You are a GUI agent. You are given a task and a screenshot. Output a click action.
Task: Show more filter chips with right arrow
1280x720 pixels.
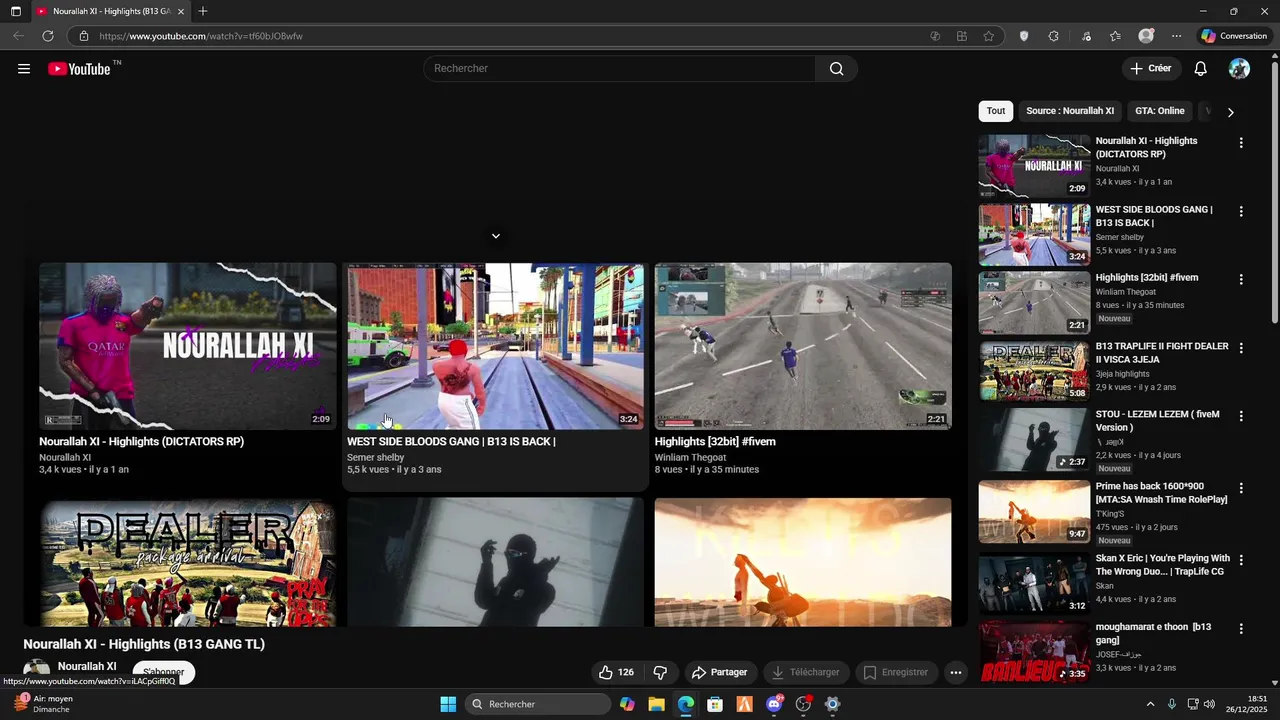1230,112
